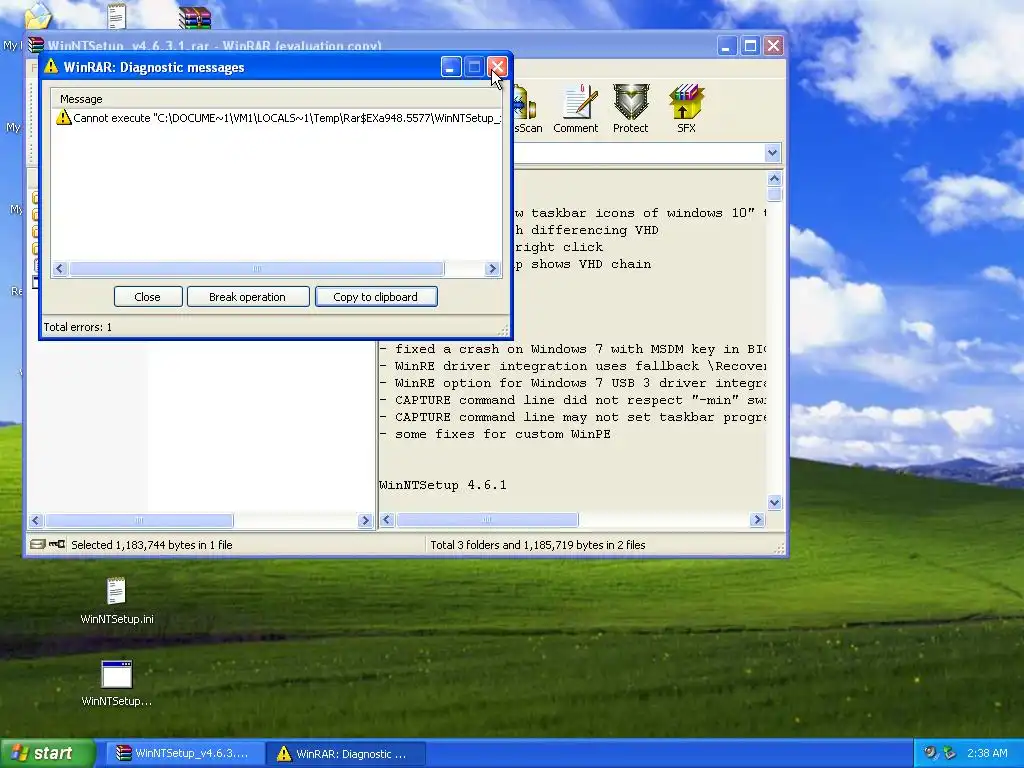Image resolution: width=1024 pixels, height=768 pixels.
Task: Click the Protect icon in WinRAR toolbar
Action: click(631, 109)
